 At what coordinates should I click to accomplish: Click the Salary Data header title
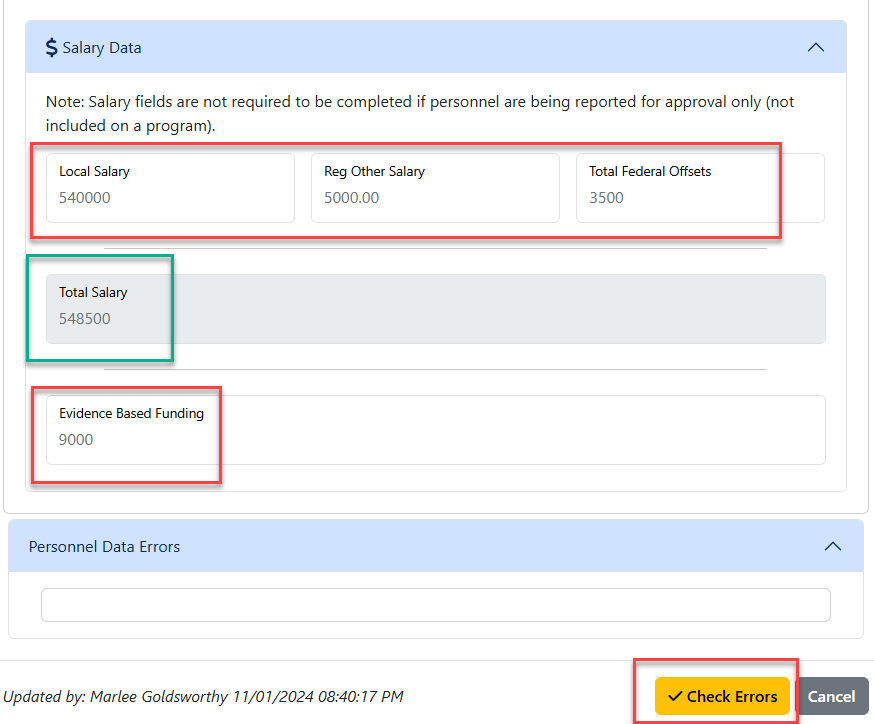coord(101,48)
